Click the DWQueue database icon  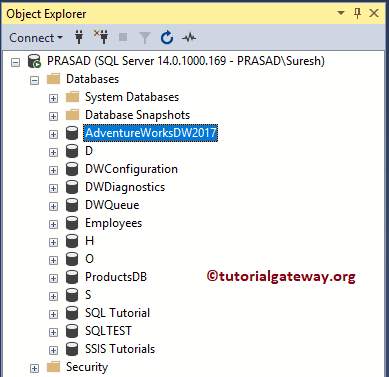click(x=72, y=205)
